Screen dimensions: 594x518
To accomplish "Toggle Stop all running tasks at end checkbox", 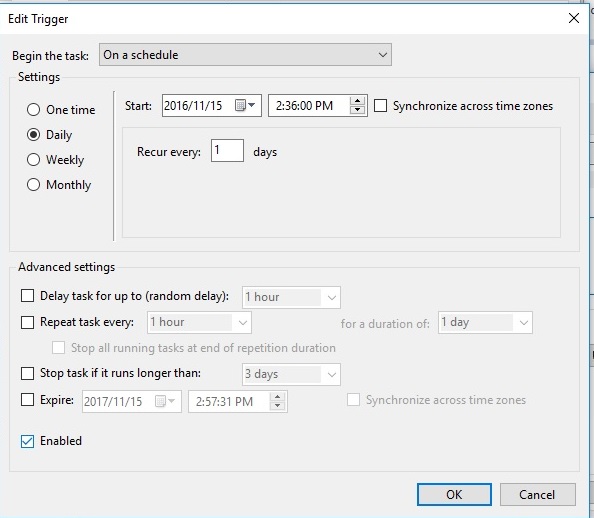I will [x=58, y=347].
